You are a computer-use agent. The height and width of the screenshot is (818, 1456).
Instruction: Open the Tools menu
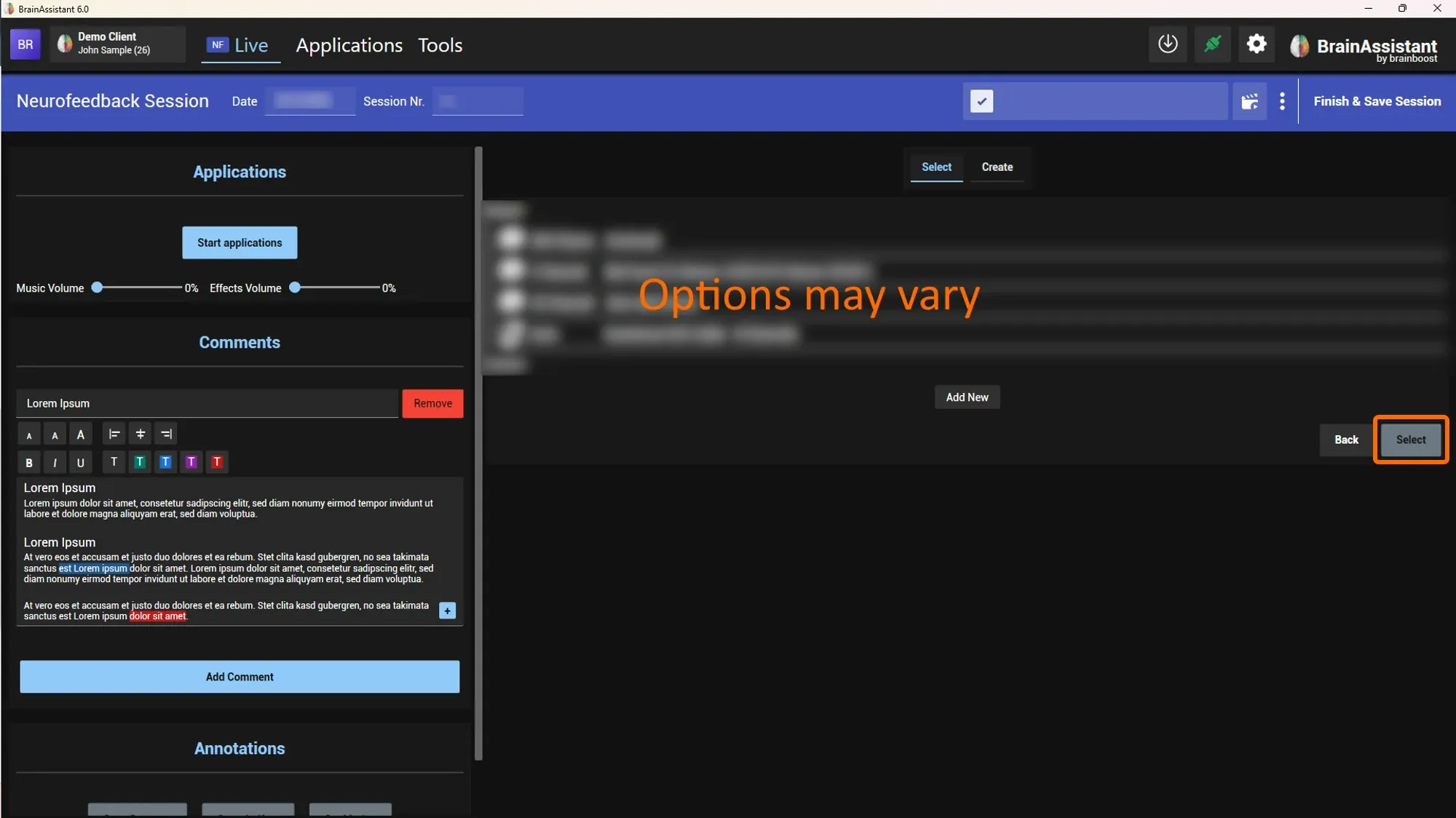pyautogui.click(x=440, y=45)
